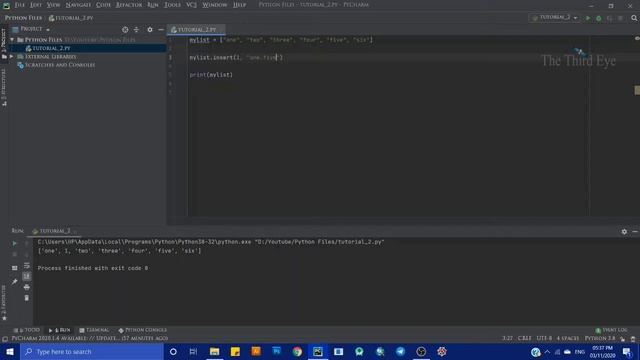Open the run configuration dropdown tutorial_2

click(554, 18)
